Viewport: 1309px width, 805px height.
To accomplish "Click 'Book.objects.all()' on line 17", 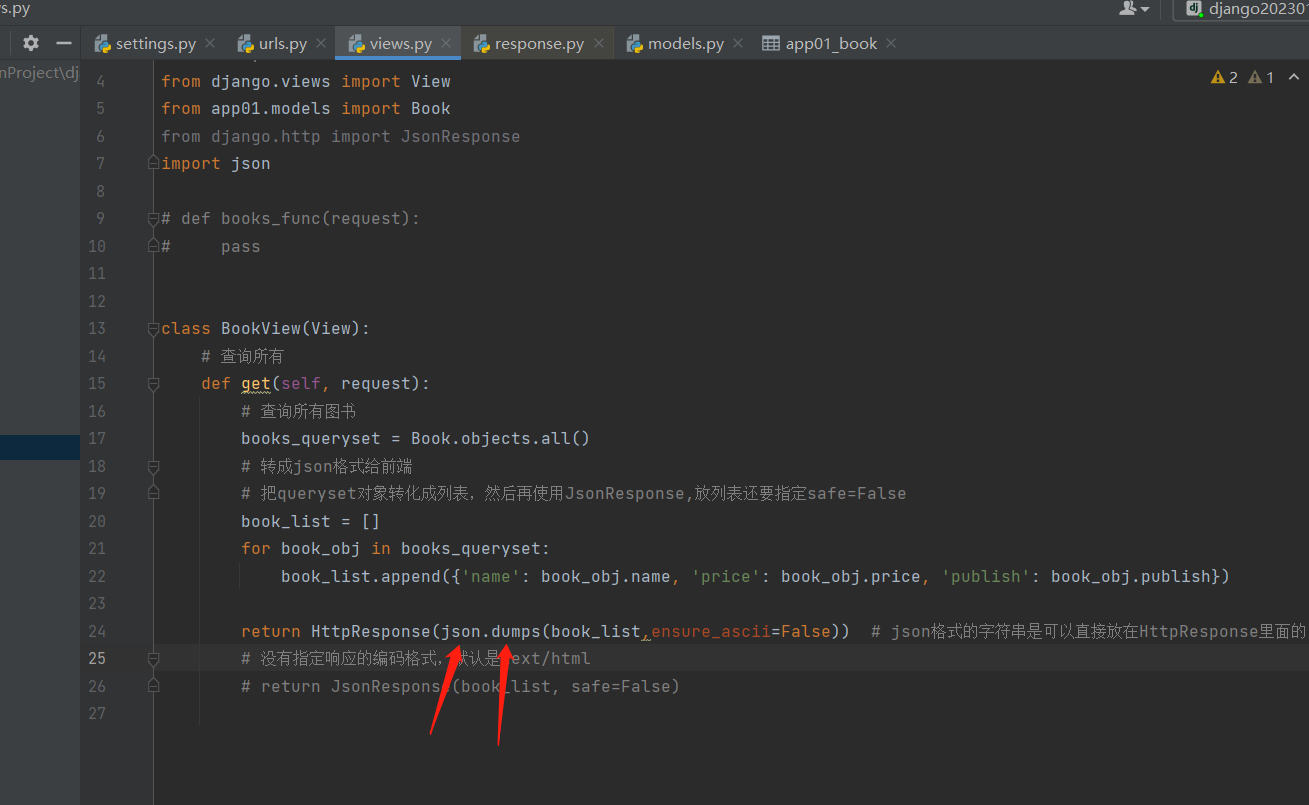I will pos(501,438).
